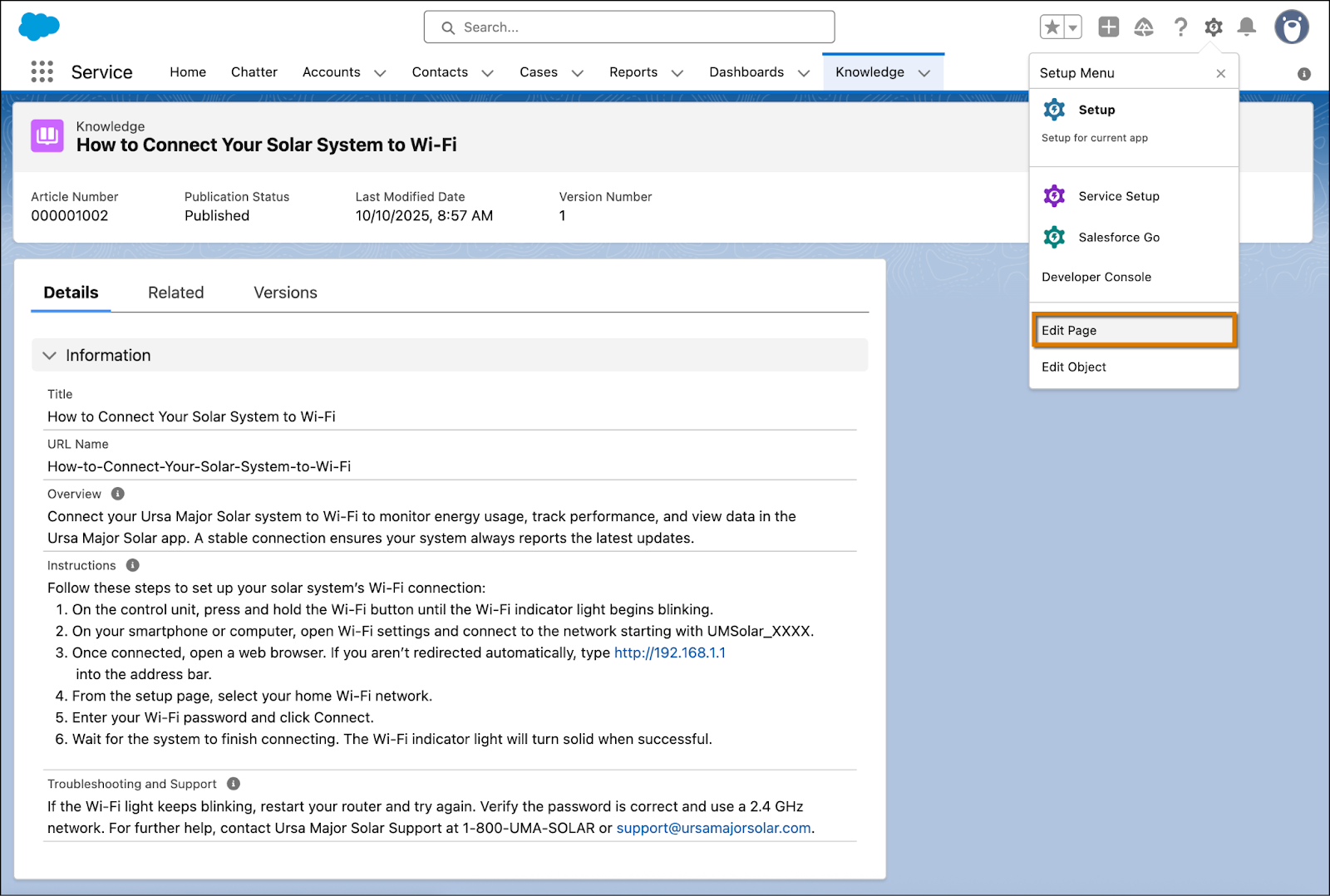Click the Global Actions plus icon
1330x896 pixels.
(x=1109, y=27)
